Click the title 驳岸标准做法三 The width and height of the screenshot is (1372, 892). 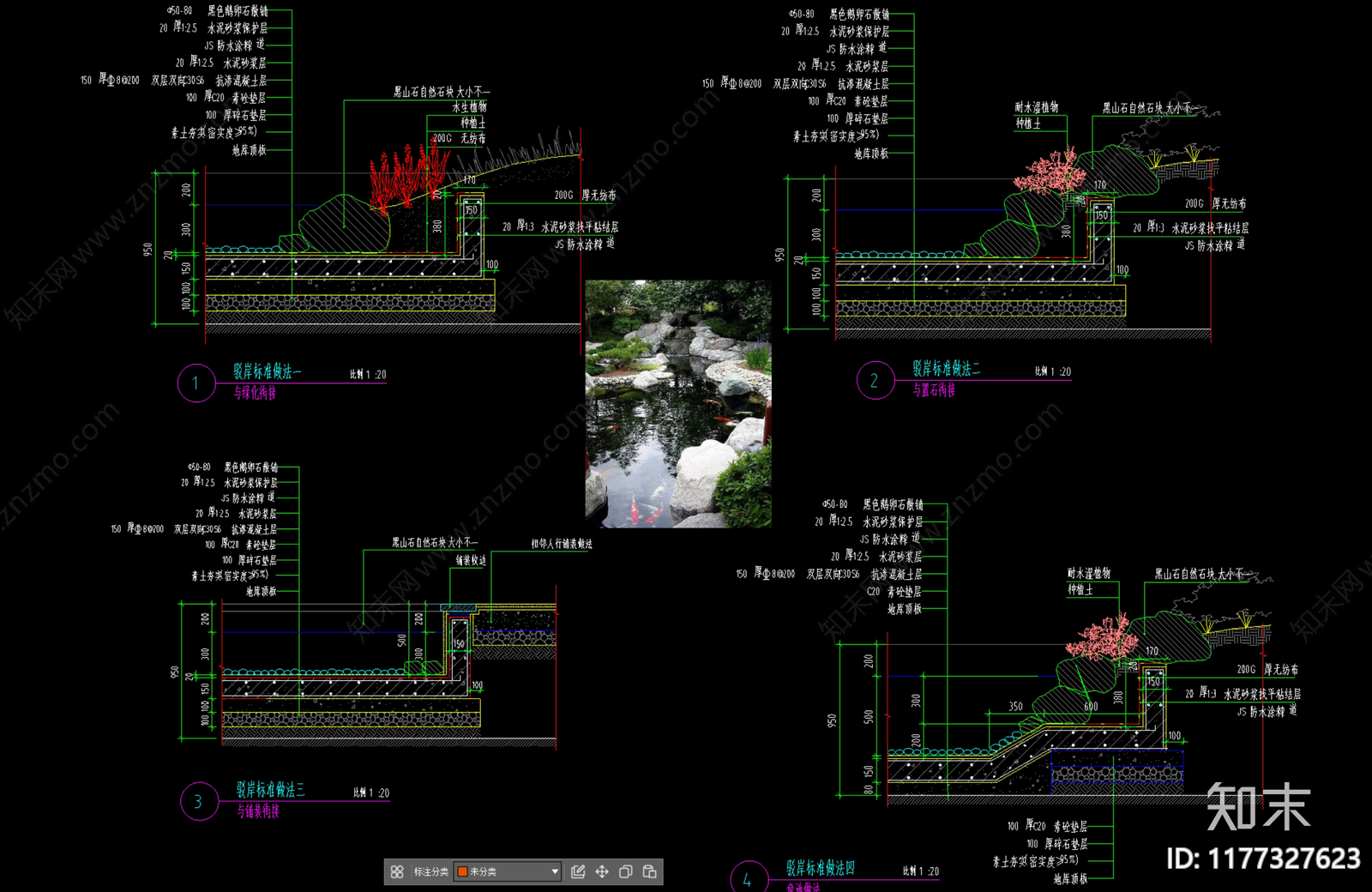(270, 790)
